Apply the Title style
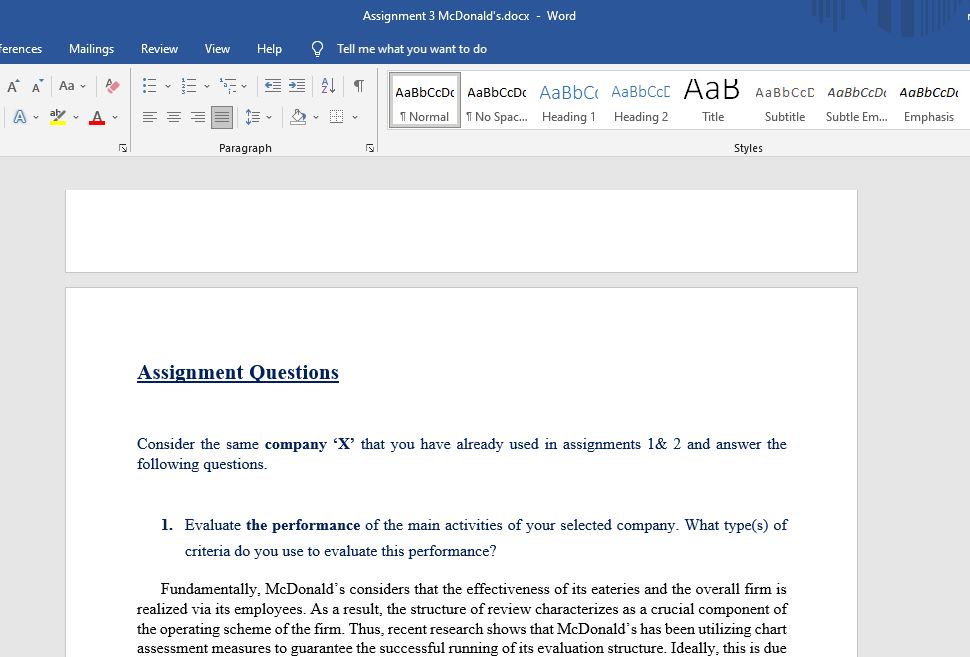This screenshot has height=657, width=970. pyautogui.click(x=713, y=100)
